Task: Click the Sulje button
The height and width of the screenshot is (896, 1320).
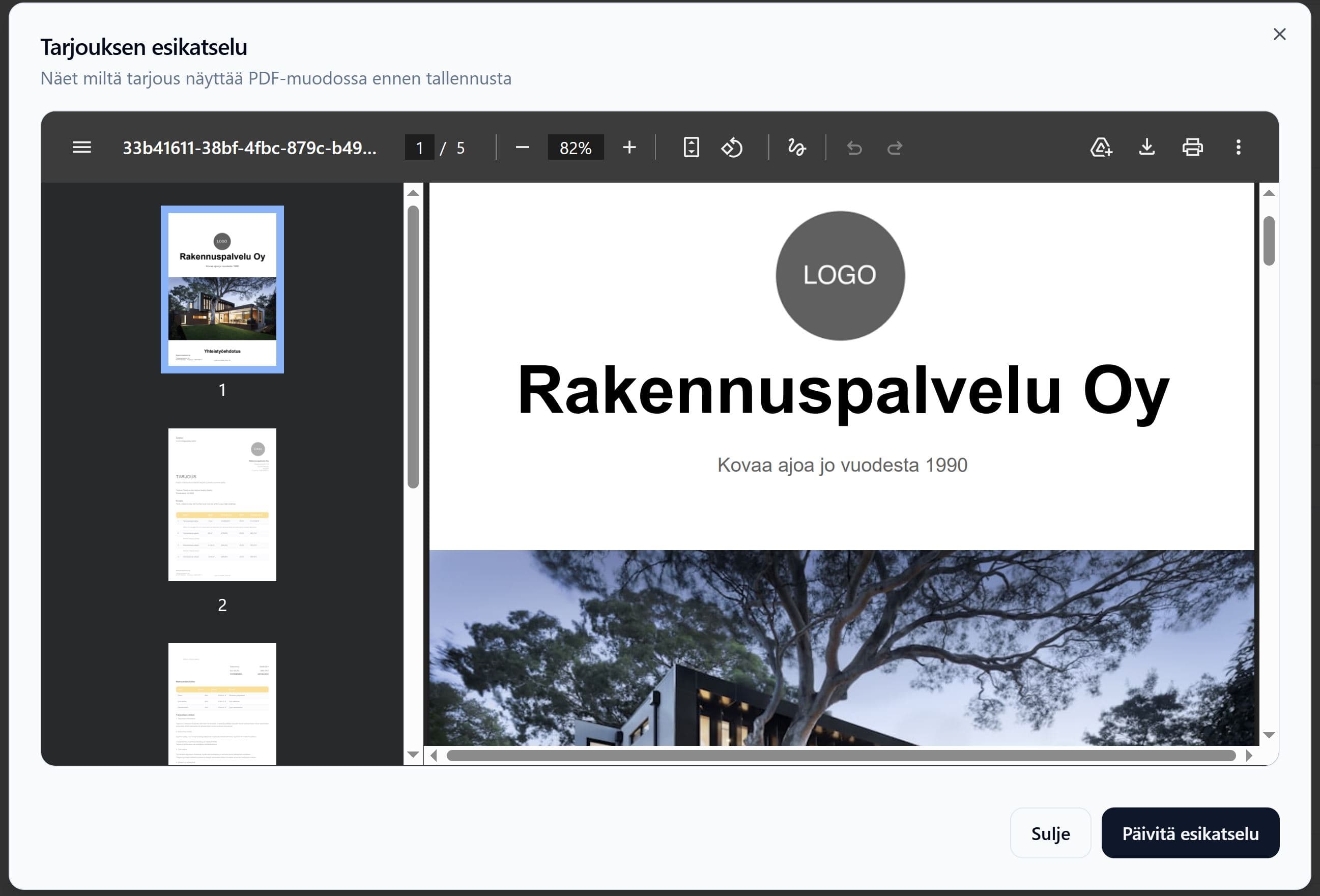Action: coord(1050,833)
